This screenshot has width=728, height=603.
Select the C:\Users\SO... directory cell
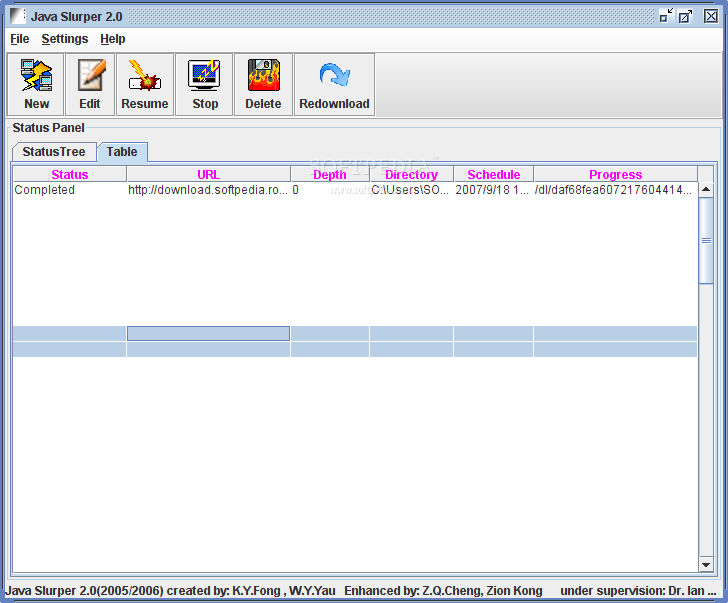coord(411,190)
